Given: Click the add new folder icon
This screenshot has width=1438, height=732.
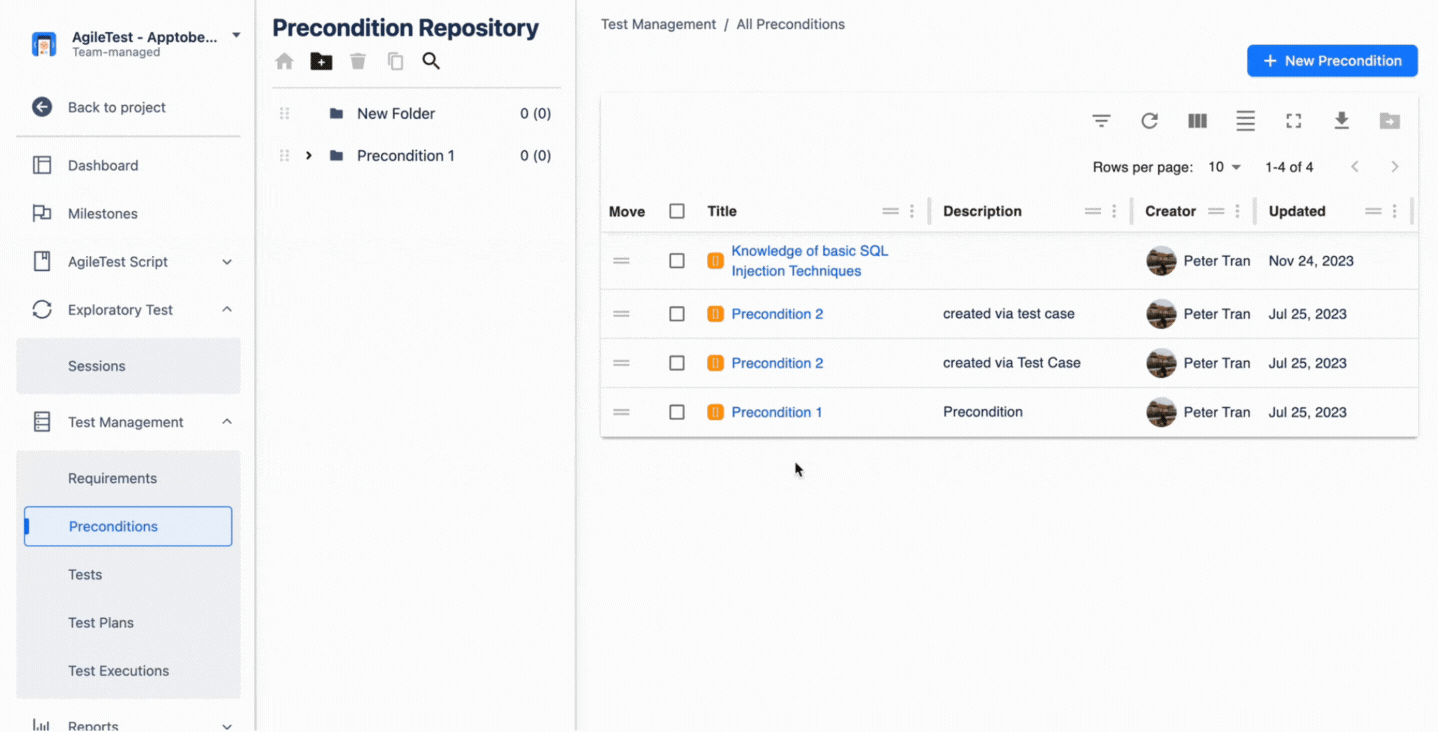Looking at the screenshot, I should tap(321, 62).
